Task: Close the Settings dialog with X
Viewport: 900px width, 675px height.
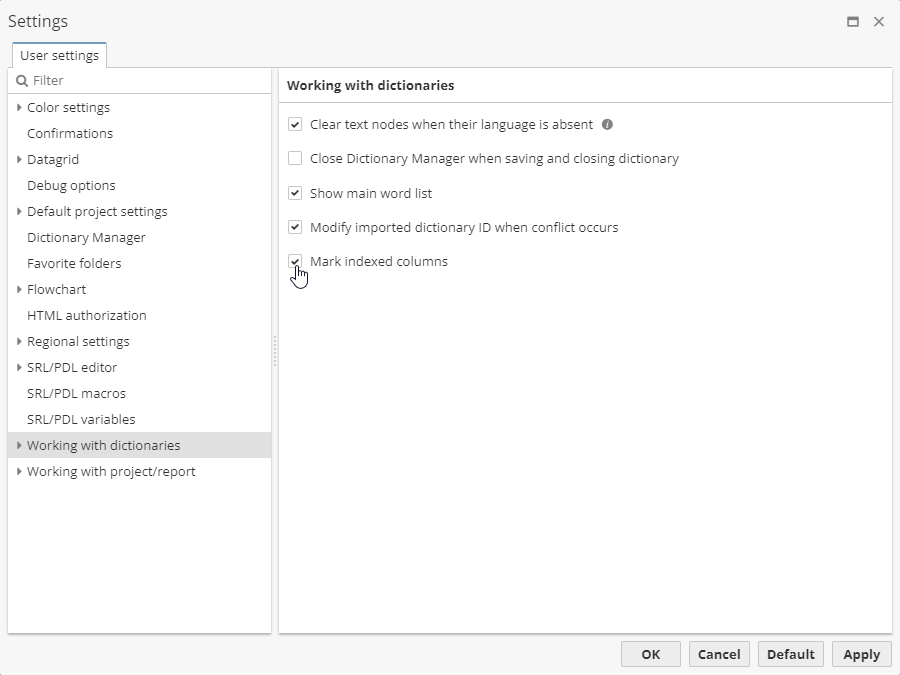Action: [x=879, y=22]
